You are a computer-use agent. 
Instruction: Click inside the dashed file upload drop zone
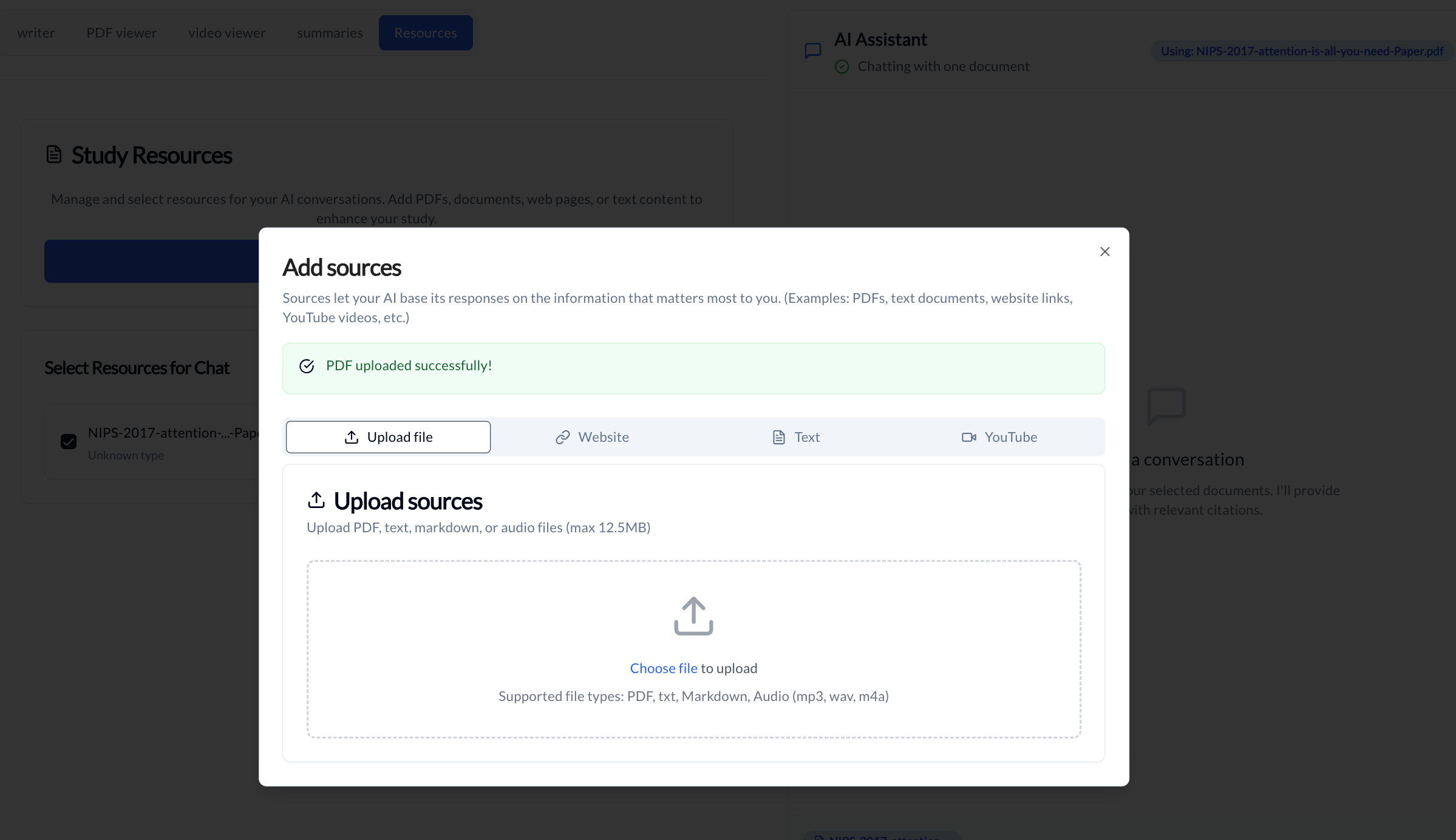[693, 649]
